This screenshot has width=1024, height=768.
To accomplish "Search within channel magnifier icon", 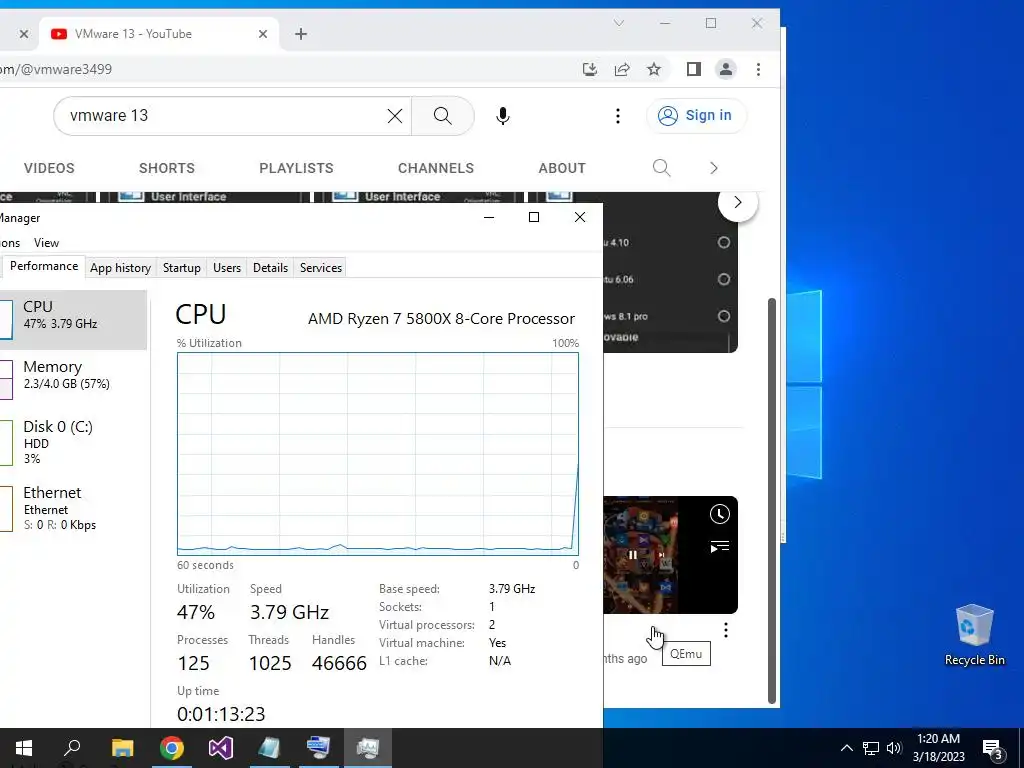I will [662, 168].
